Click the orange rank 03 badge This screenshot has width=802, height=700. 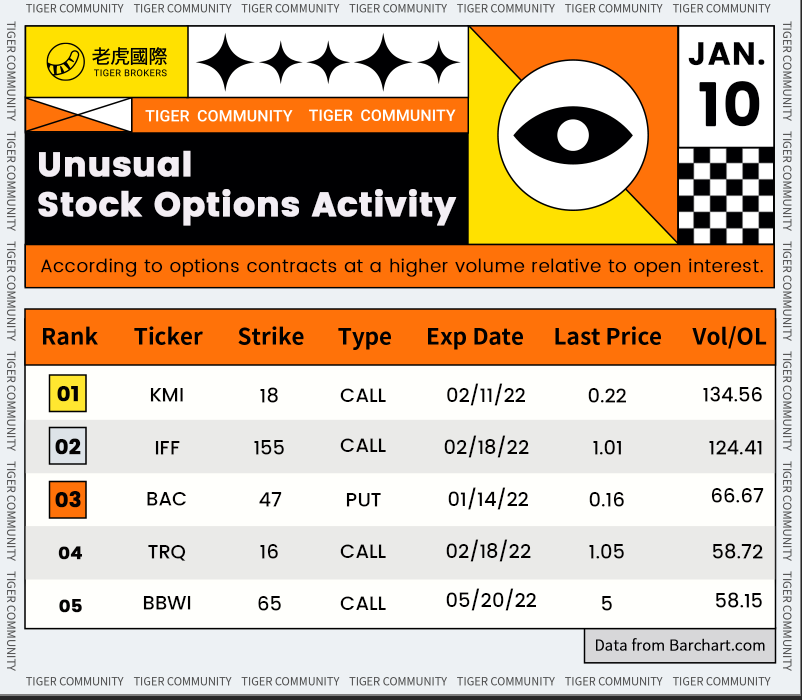tap(68, 498)
